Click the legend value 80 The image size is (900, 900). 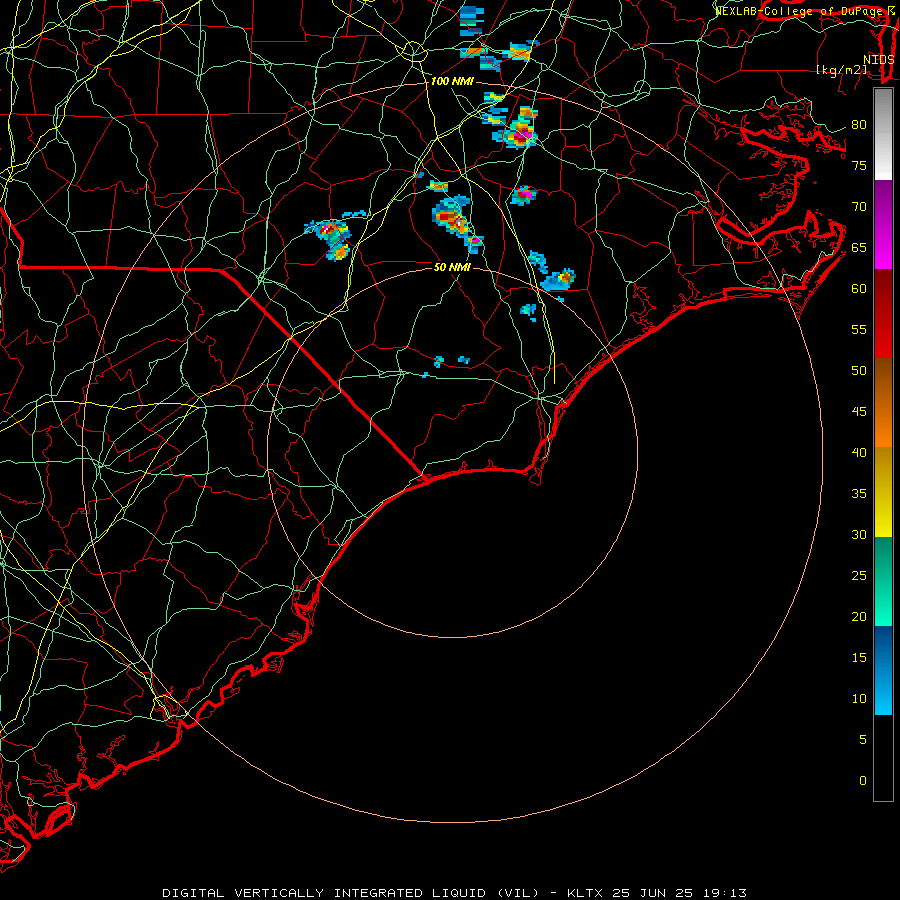coord(859,125)
